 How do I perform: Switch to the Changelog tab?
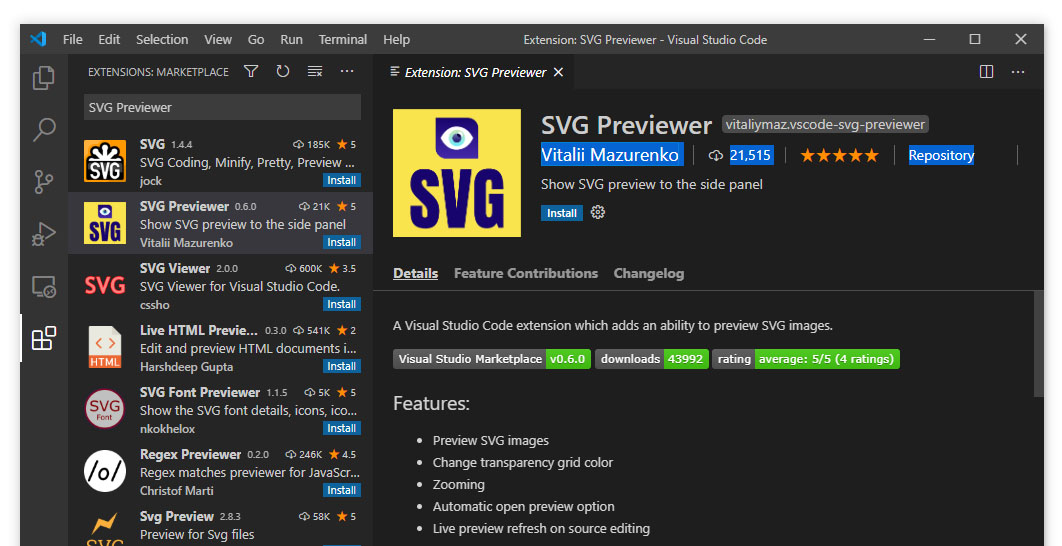[649, 274]
